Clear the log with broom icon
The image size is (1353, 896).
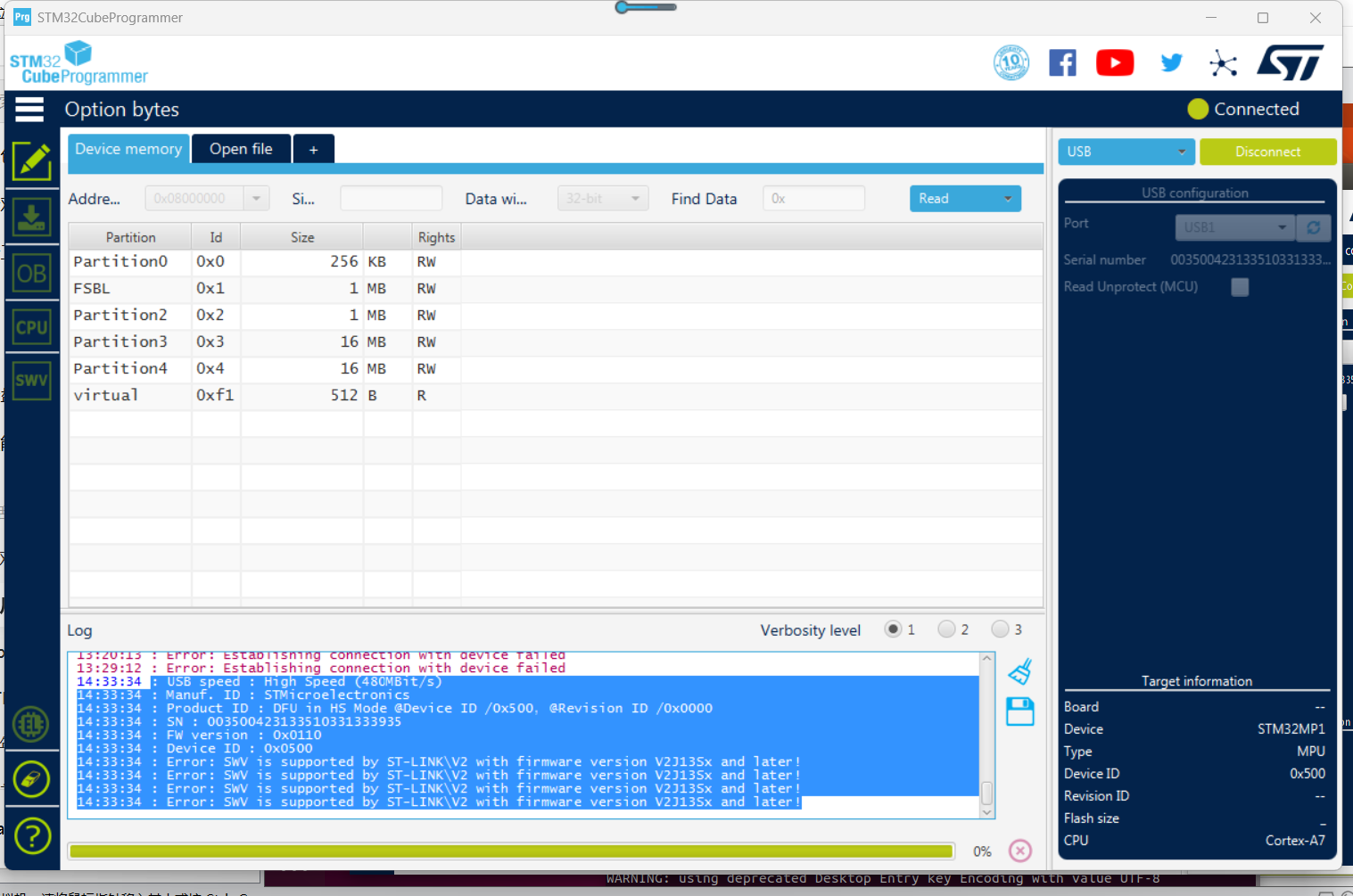point(1020,670)
